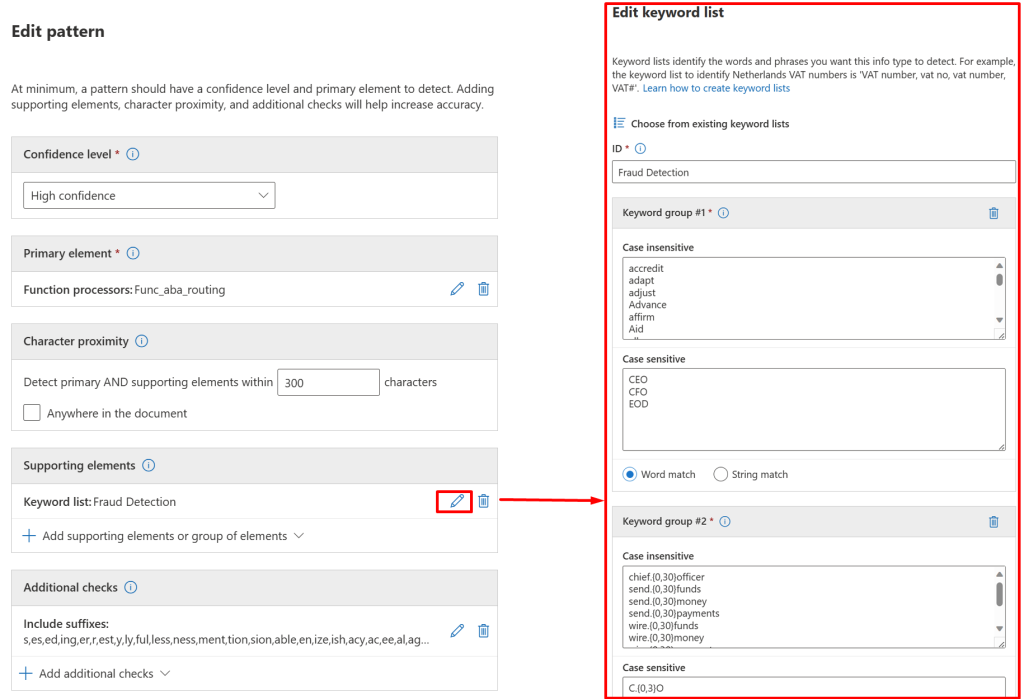
Task: Click group #2 keyword list scroll-down arrow
Action: [999, 628]
